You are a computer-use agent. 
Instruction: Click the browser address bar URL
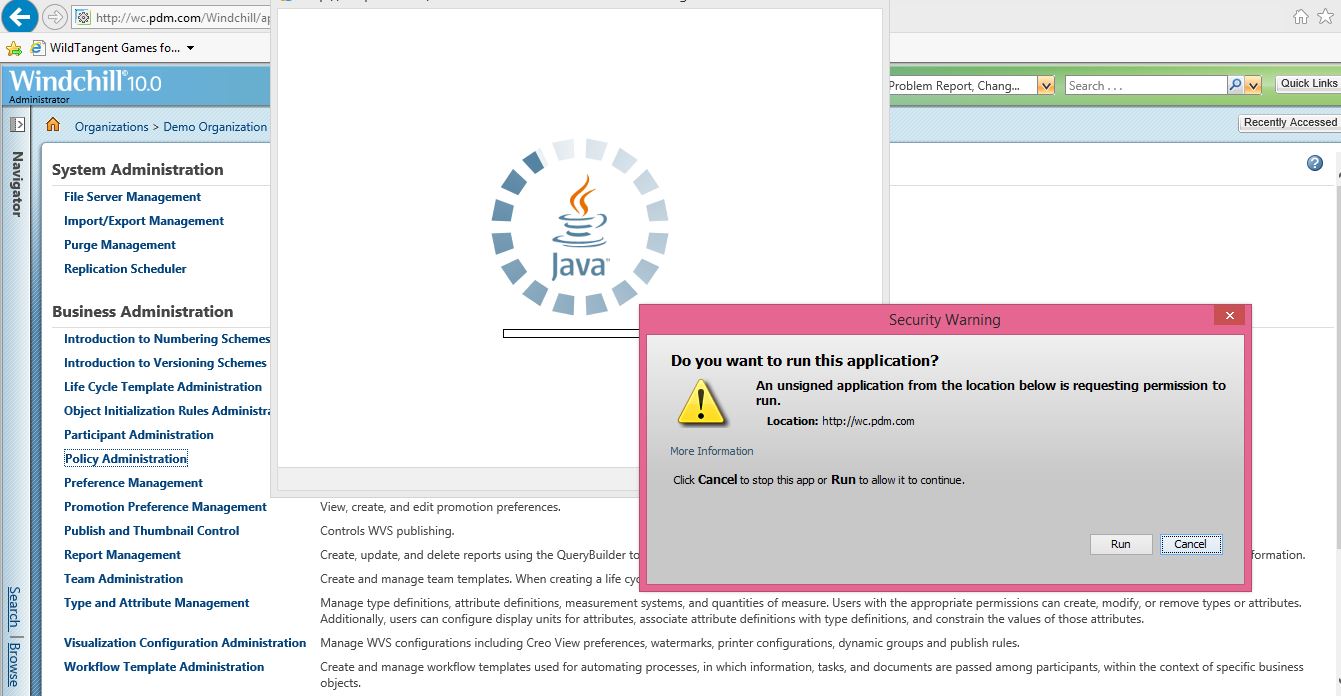182,18
